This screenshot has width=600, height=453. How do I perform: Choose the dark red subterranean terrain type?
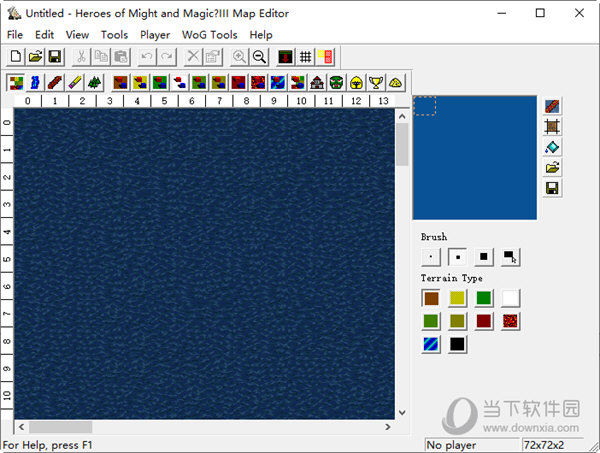[484, 321]
